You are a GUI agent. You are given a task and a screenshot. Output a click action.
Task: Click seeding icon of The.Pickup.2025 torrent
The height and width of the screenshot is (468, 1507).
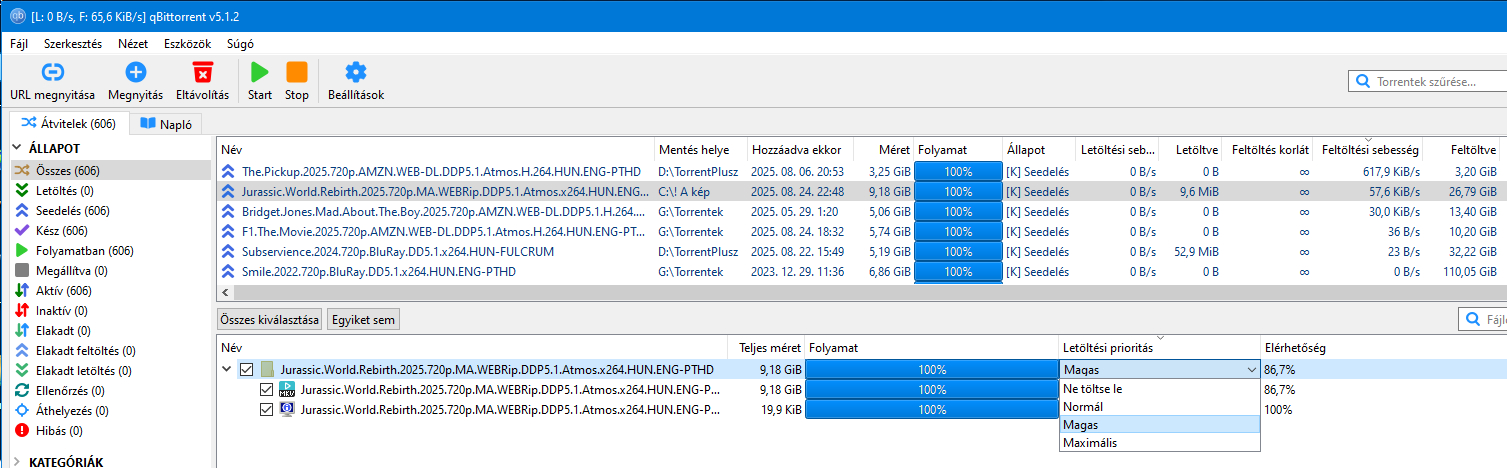tap(228, 171)
